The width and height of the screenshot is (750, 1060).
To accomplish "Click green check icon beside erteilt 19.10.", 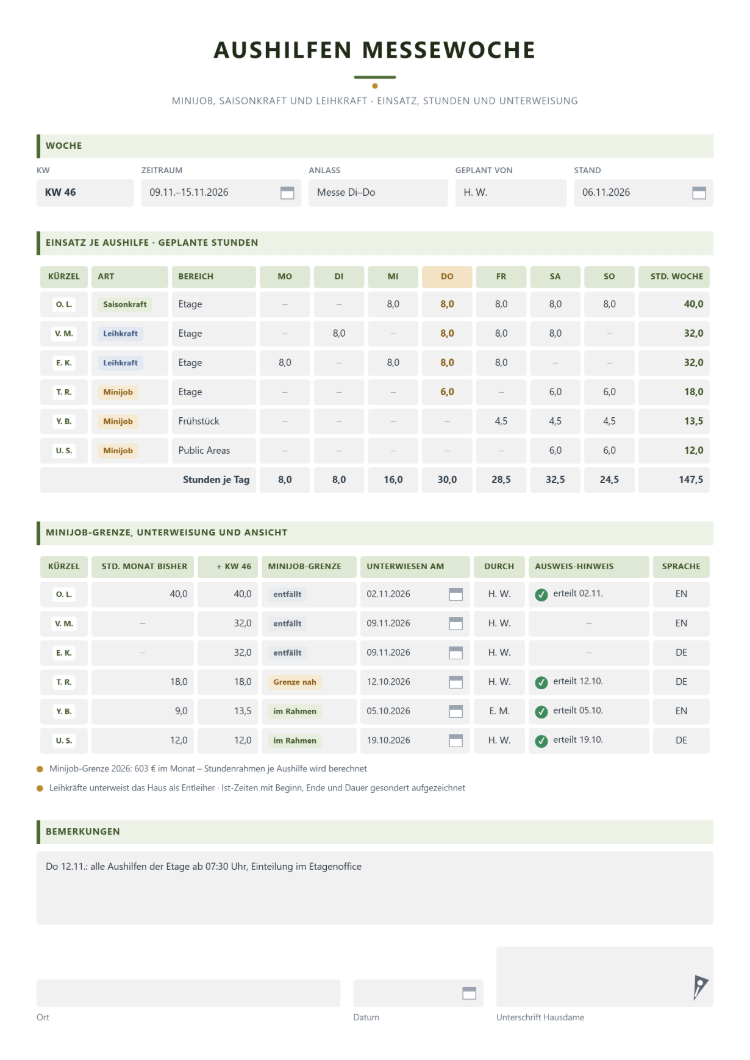I will pos(541,741).
